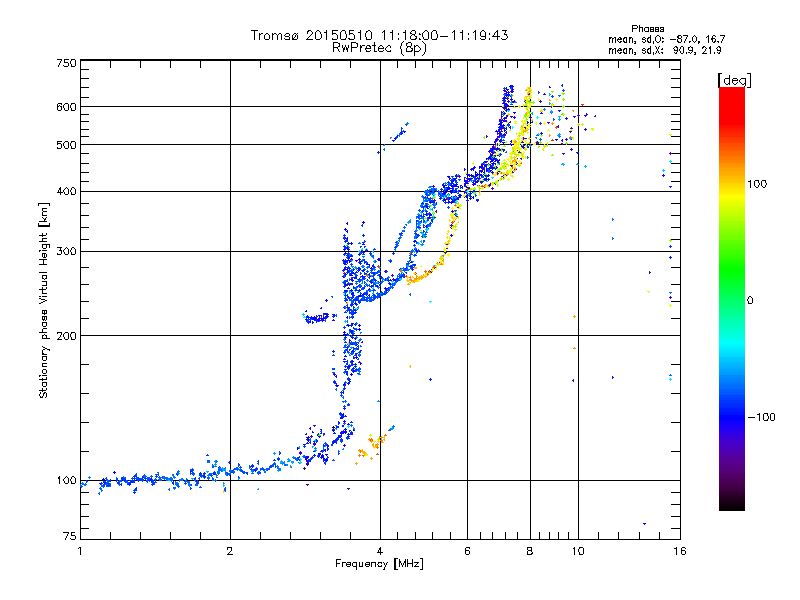The width and height of the screenshot is (800, 600).
Task: Click the 'Frequency [MHz]' axis label
Action: pyautogui.click(x=379, y=564)
